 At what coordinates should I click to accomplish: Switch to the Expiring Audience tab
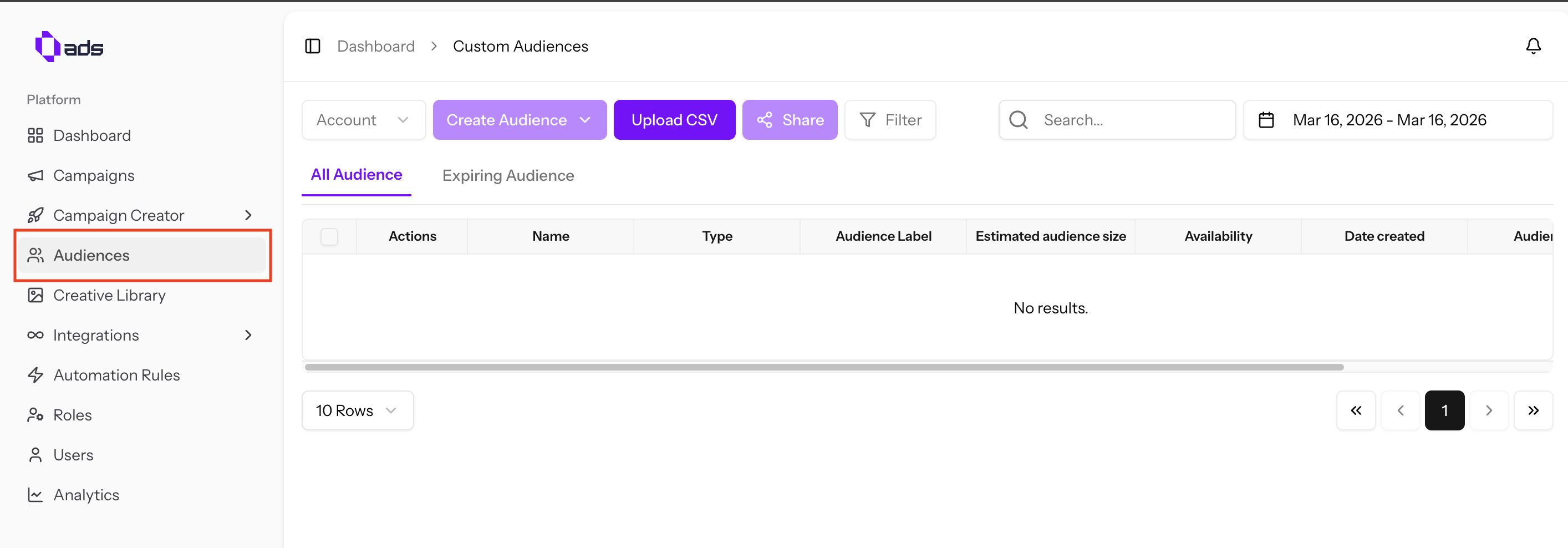tap(508, 175)
